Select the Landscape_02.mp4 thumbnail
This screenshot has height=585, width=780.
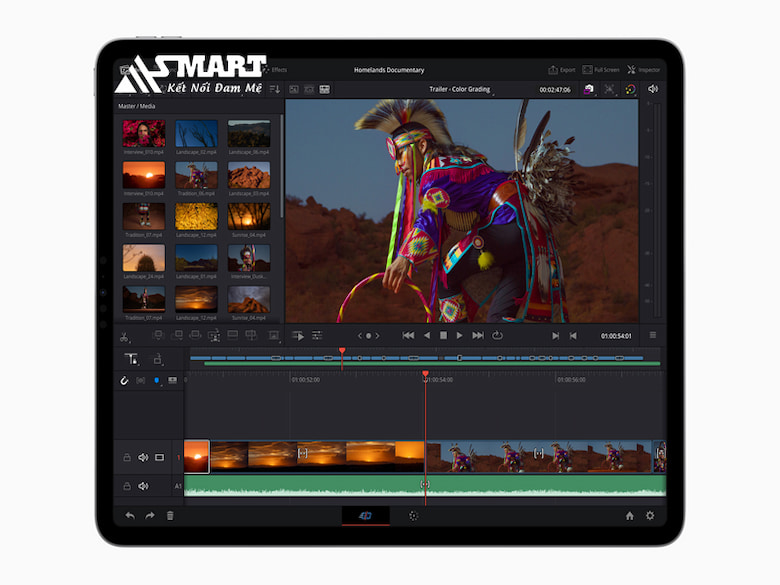(196, 135)
